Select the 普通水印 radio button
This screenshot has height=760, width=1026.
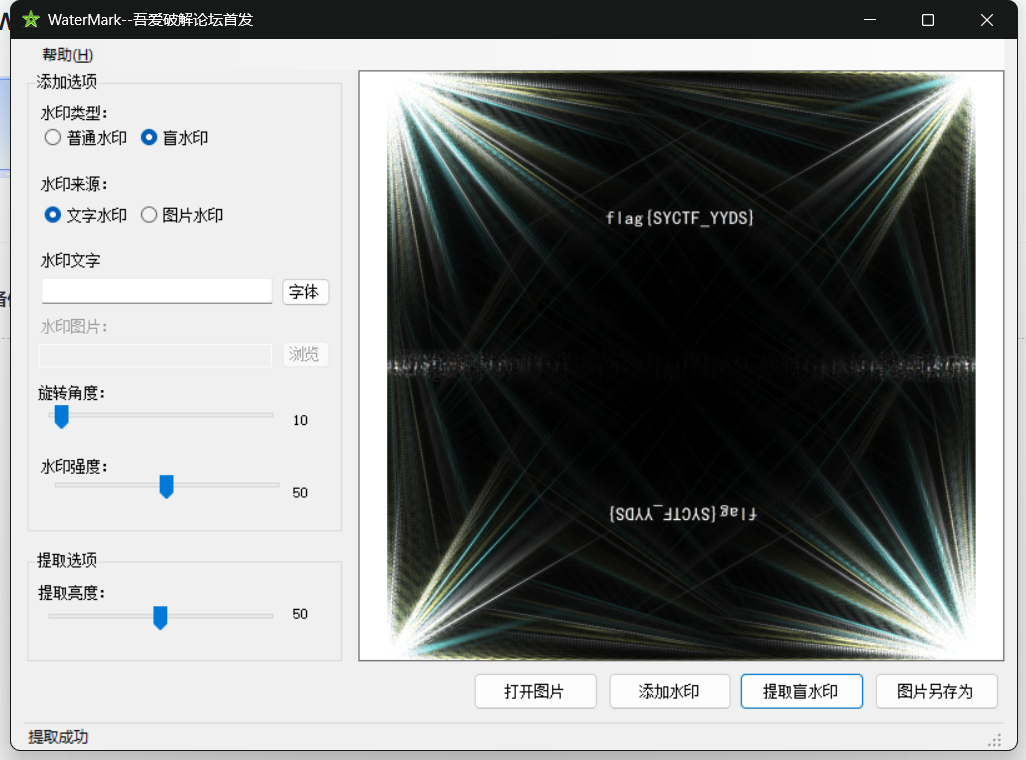(53, 138)
